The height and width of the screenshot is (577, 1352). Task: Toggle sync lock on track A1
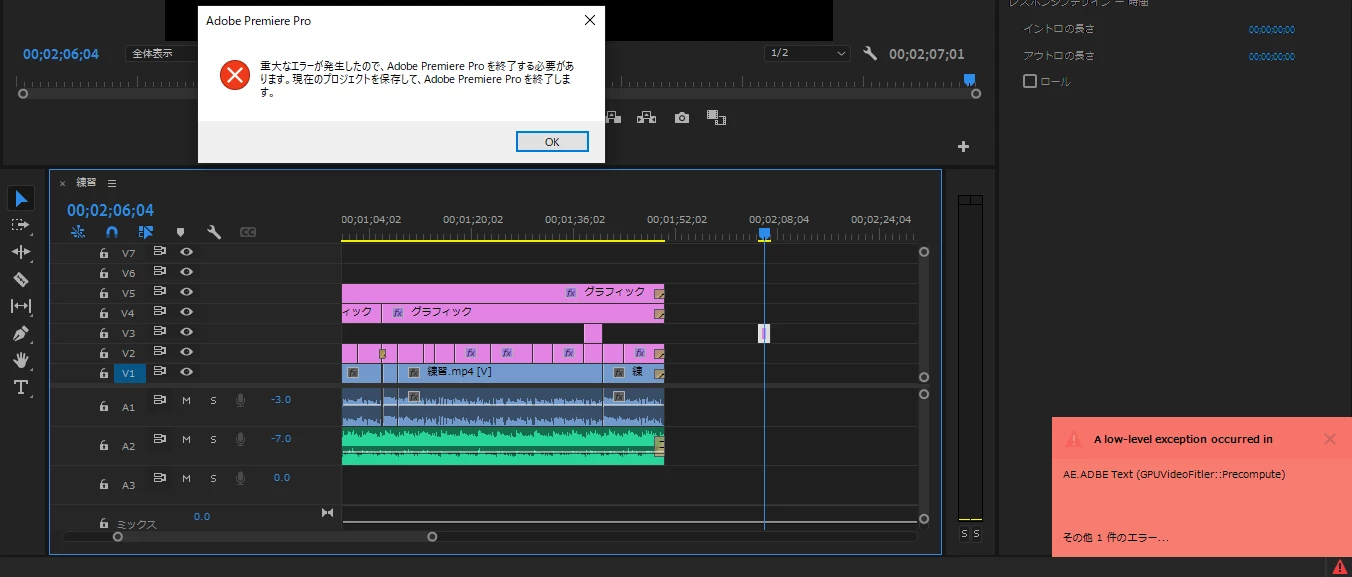159,399
